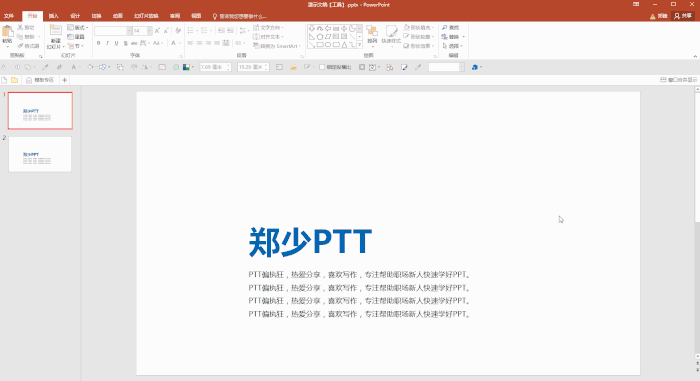Open Align Text (对齐文本) dropdown

click(269, 37)
